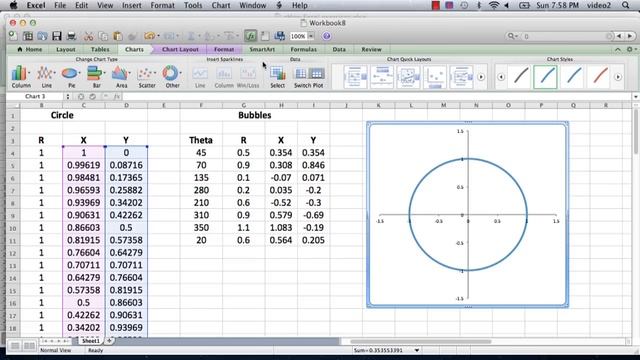Open the Tools menu
640x360 pixels.
193,5
